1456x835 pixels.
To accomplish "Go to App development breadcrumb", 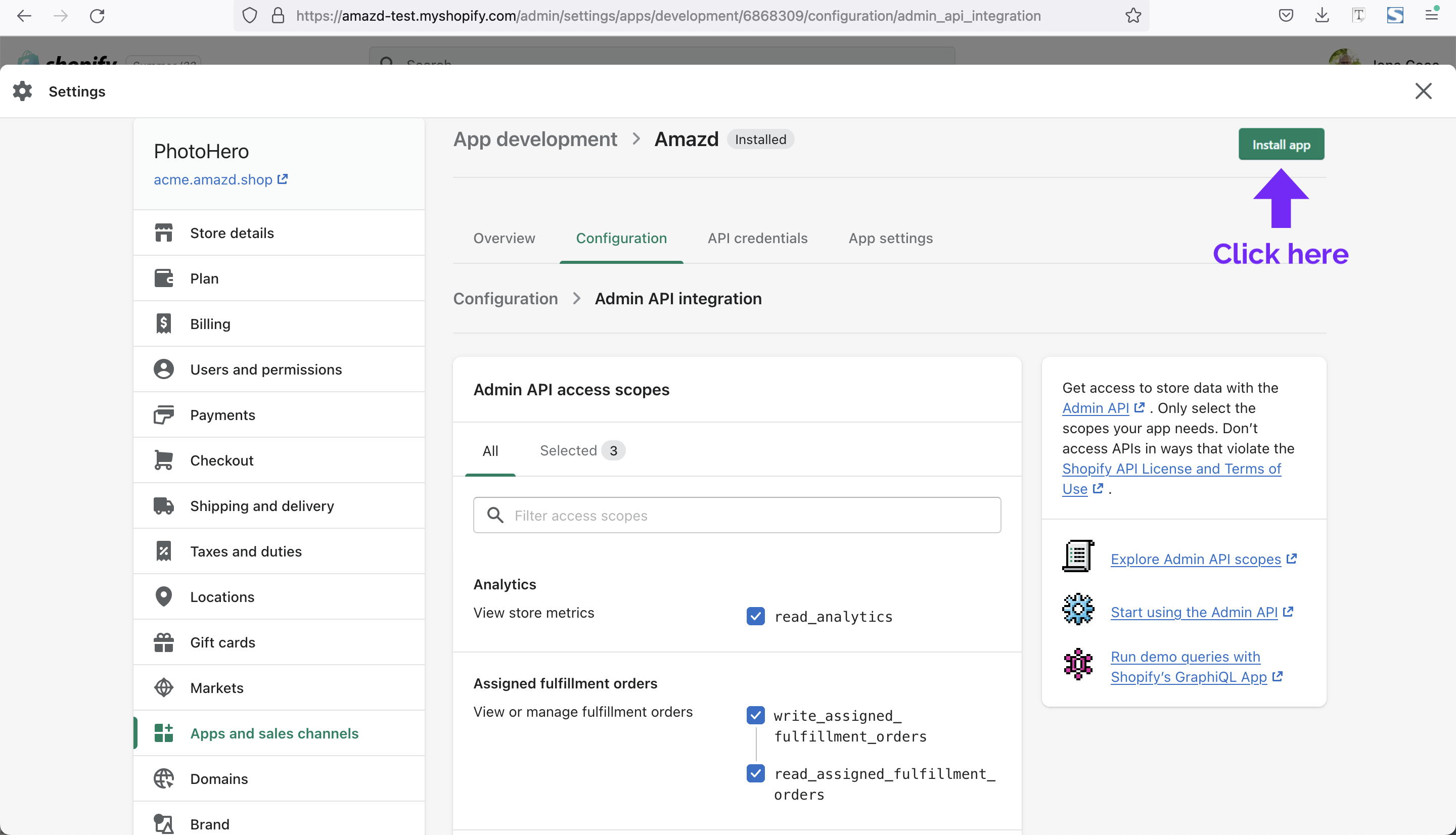I will (x=535, y=139).
